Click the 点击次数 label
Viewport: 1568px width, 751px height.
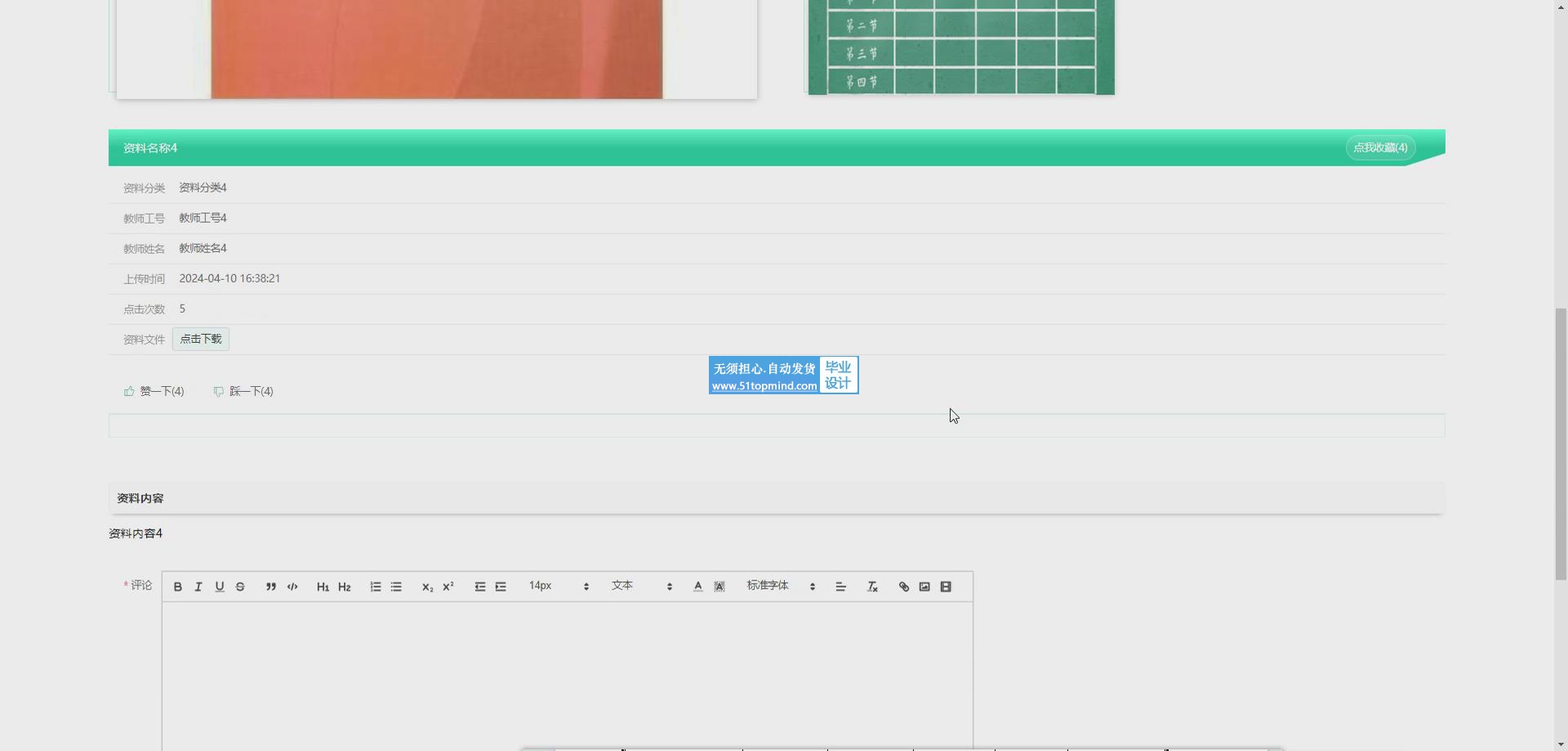[x=144, y=309]
